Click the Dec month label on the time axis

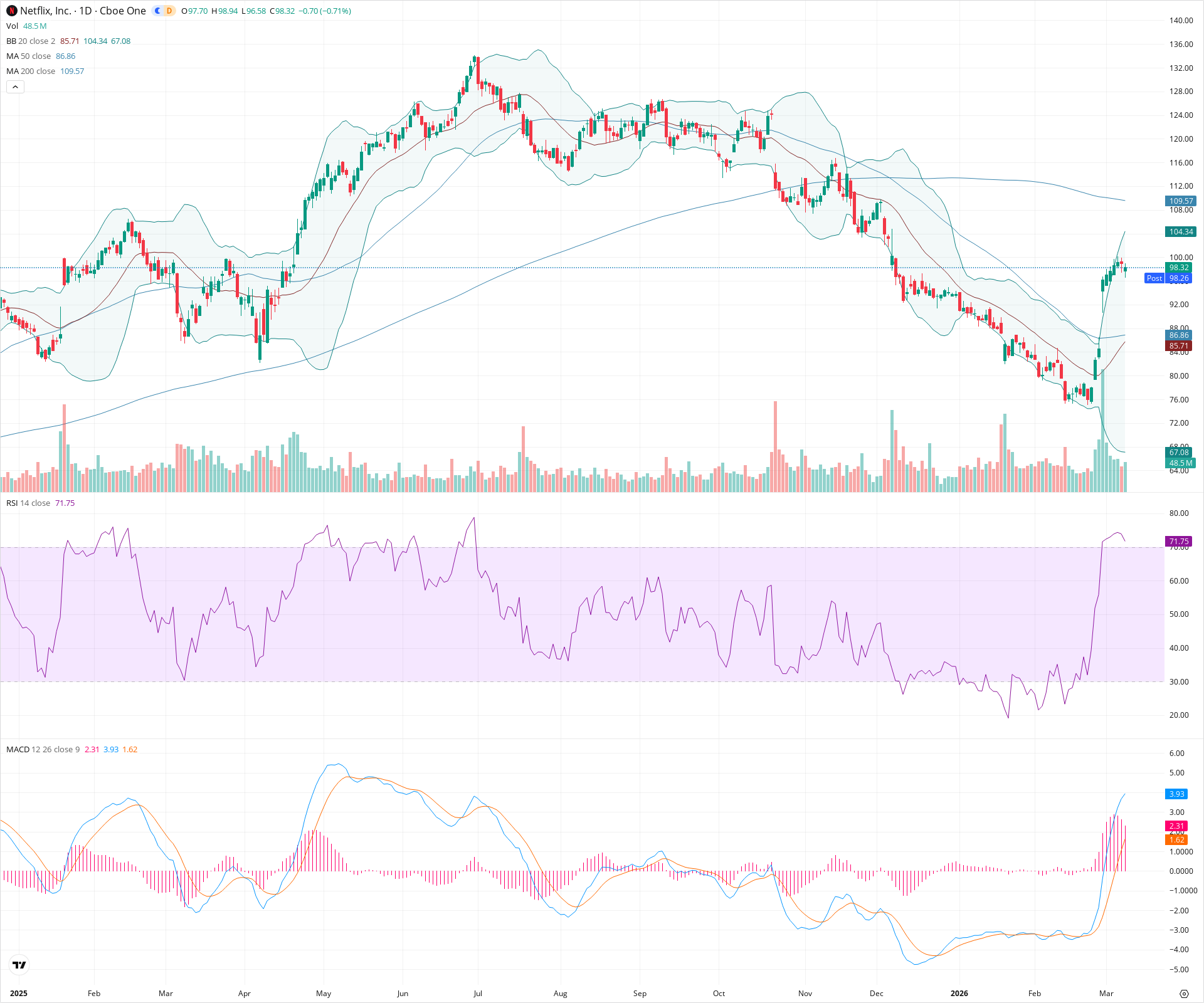coord(877,994)
